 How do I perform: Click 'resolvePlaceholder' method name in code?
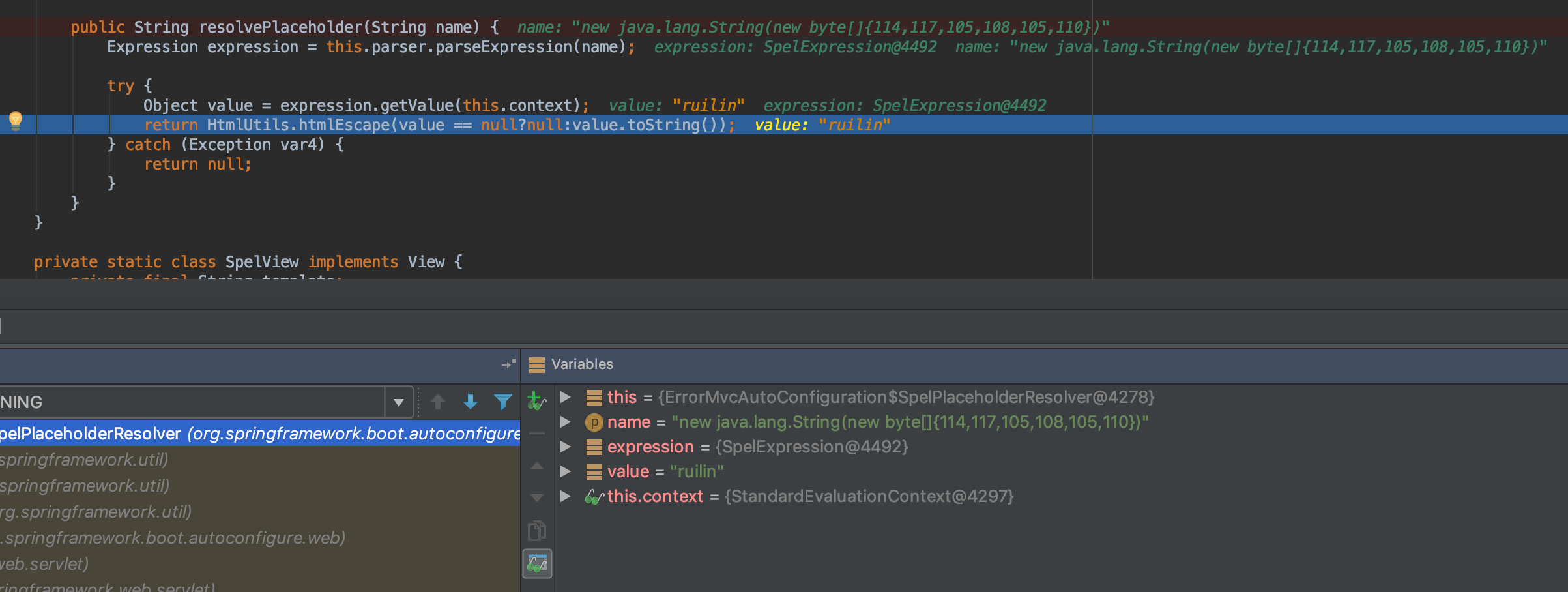[280, 27]
